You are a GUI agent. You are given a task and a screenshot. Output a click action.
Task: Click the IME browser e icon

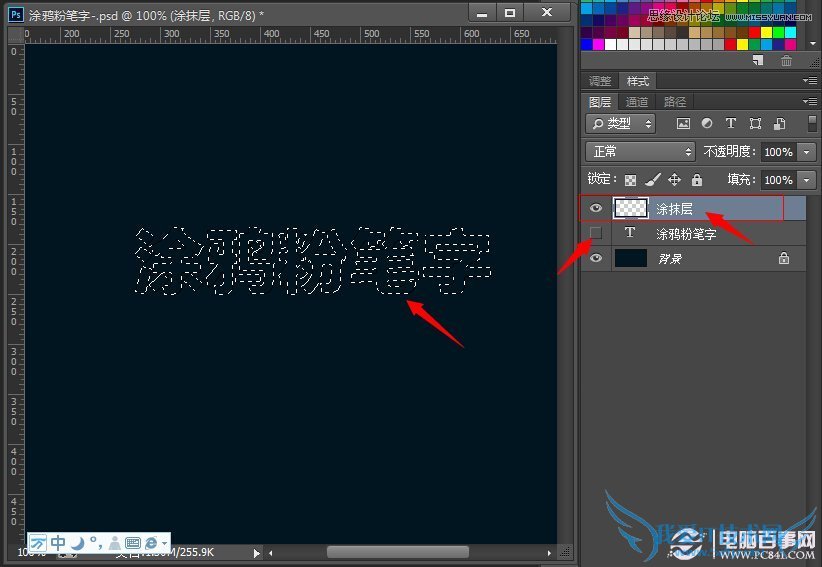tap(152, 543)
